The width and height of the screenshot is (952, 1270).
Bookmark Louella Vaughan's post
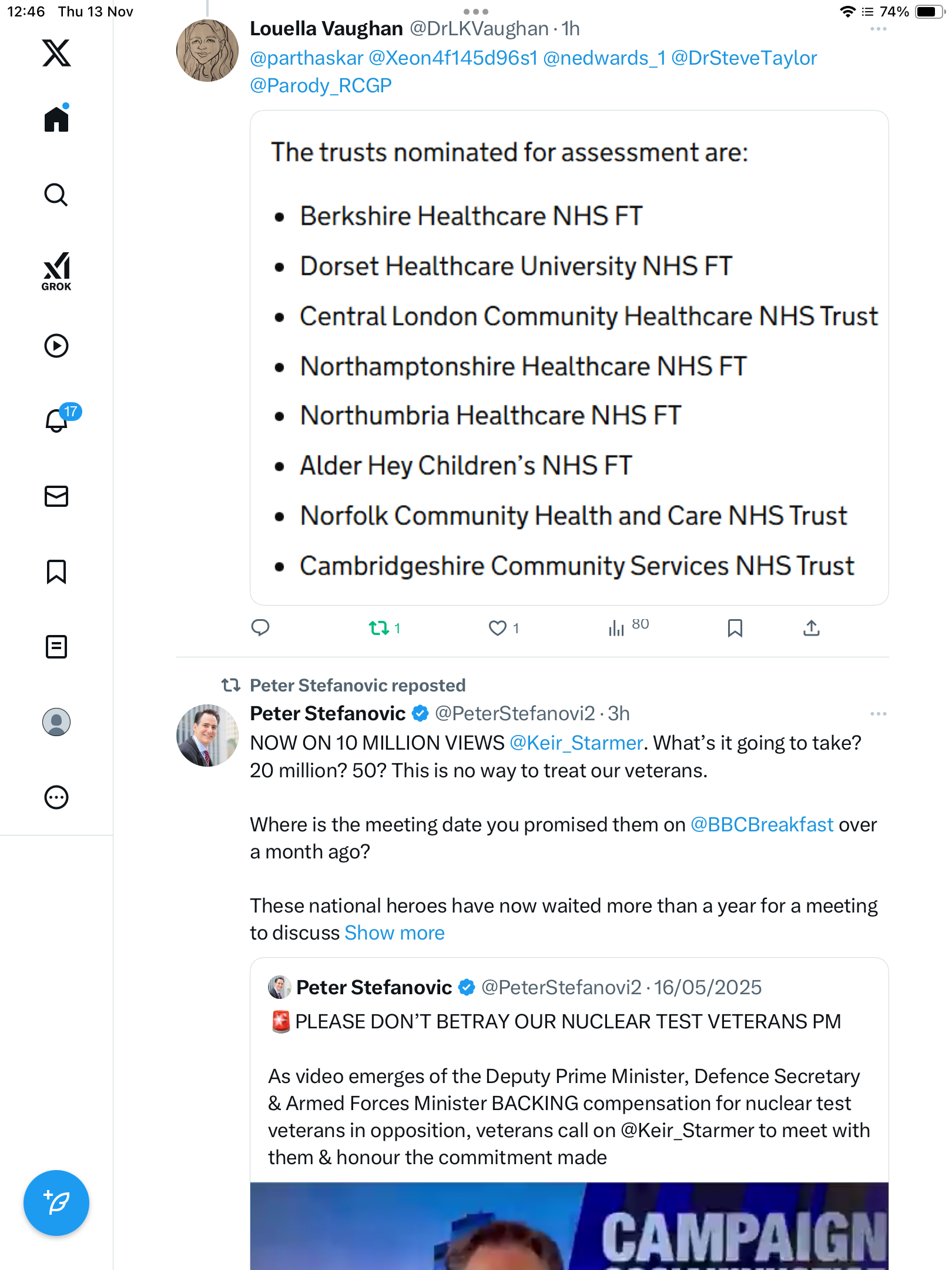coord(735,628)
